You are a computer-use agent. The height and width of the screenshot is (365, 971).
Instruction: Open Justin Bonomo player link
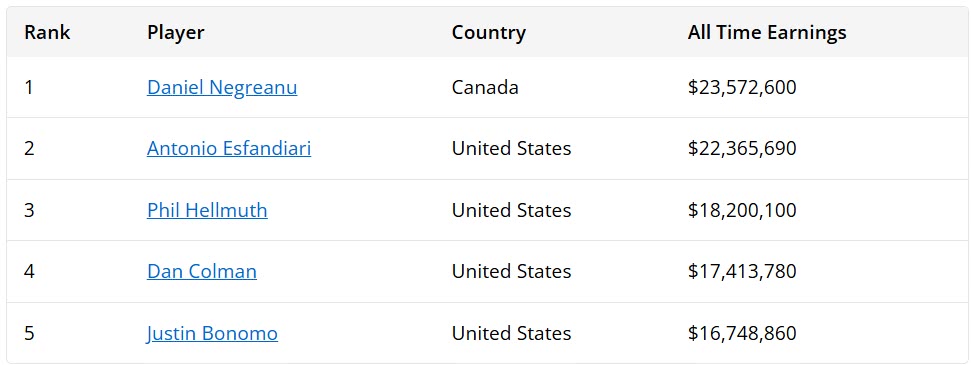pos(212,333)
